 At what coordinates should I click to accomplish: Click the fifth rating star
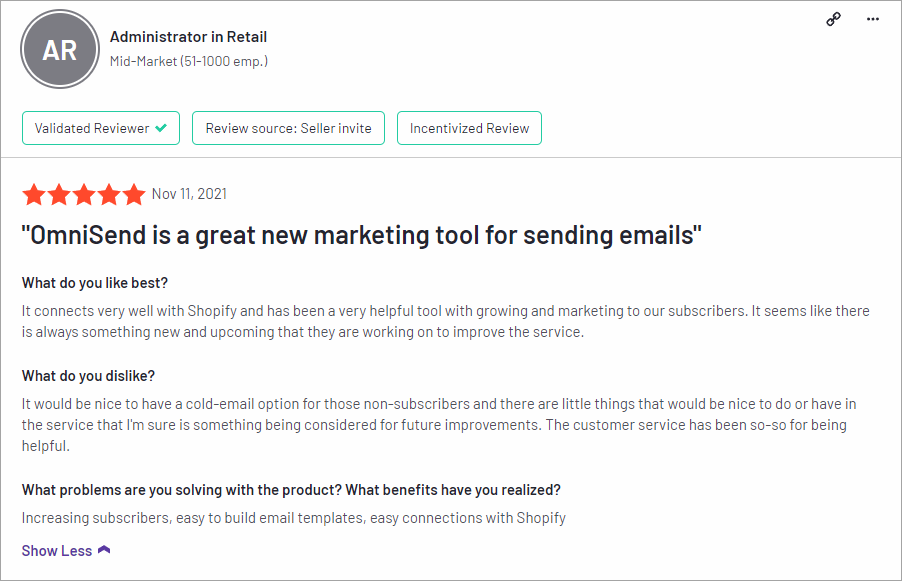pos(134,194)
